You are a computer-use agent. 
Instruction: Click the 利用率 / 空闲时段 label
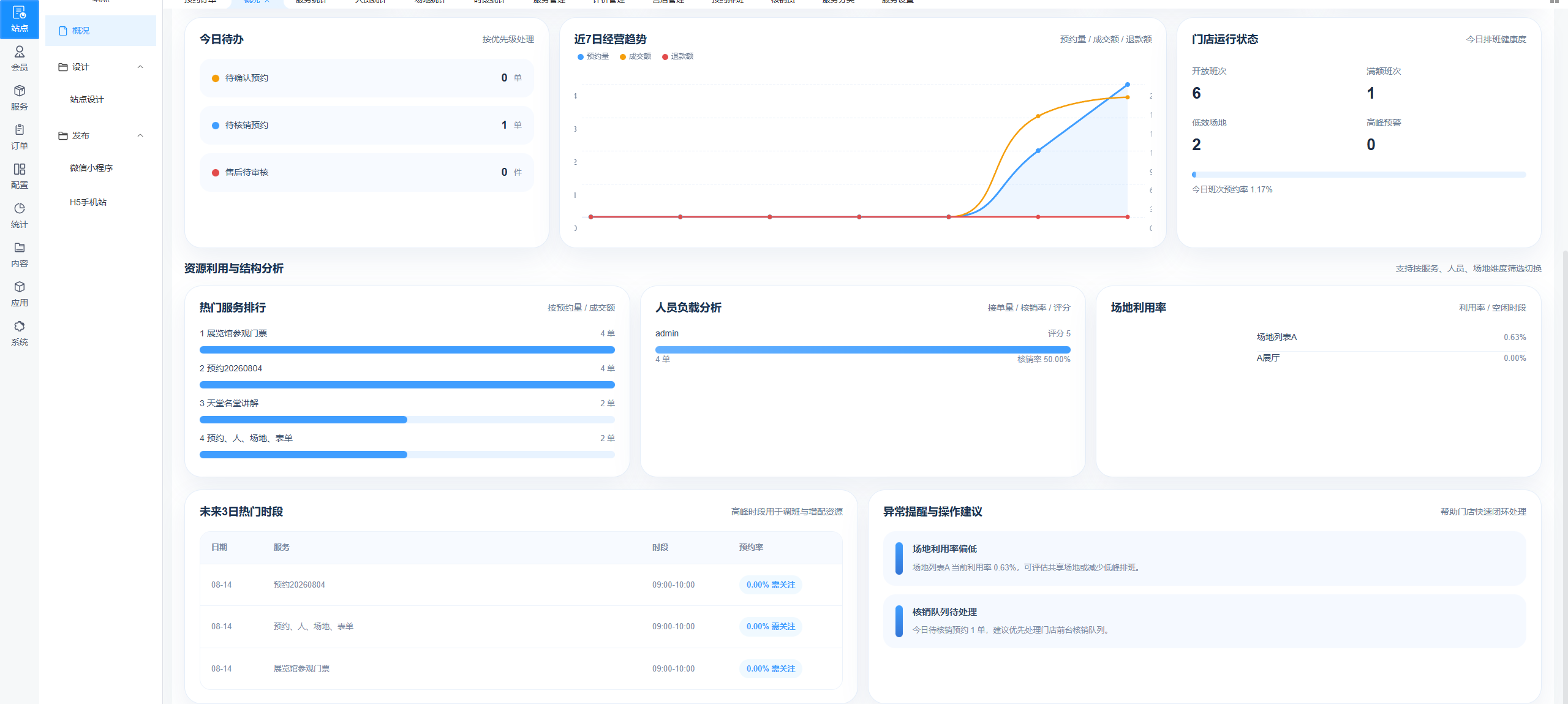pyautogui.click(x=1492, y=308)
